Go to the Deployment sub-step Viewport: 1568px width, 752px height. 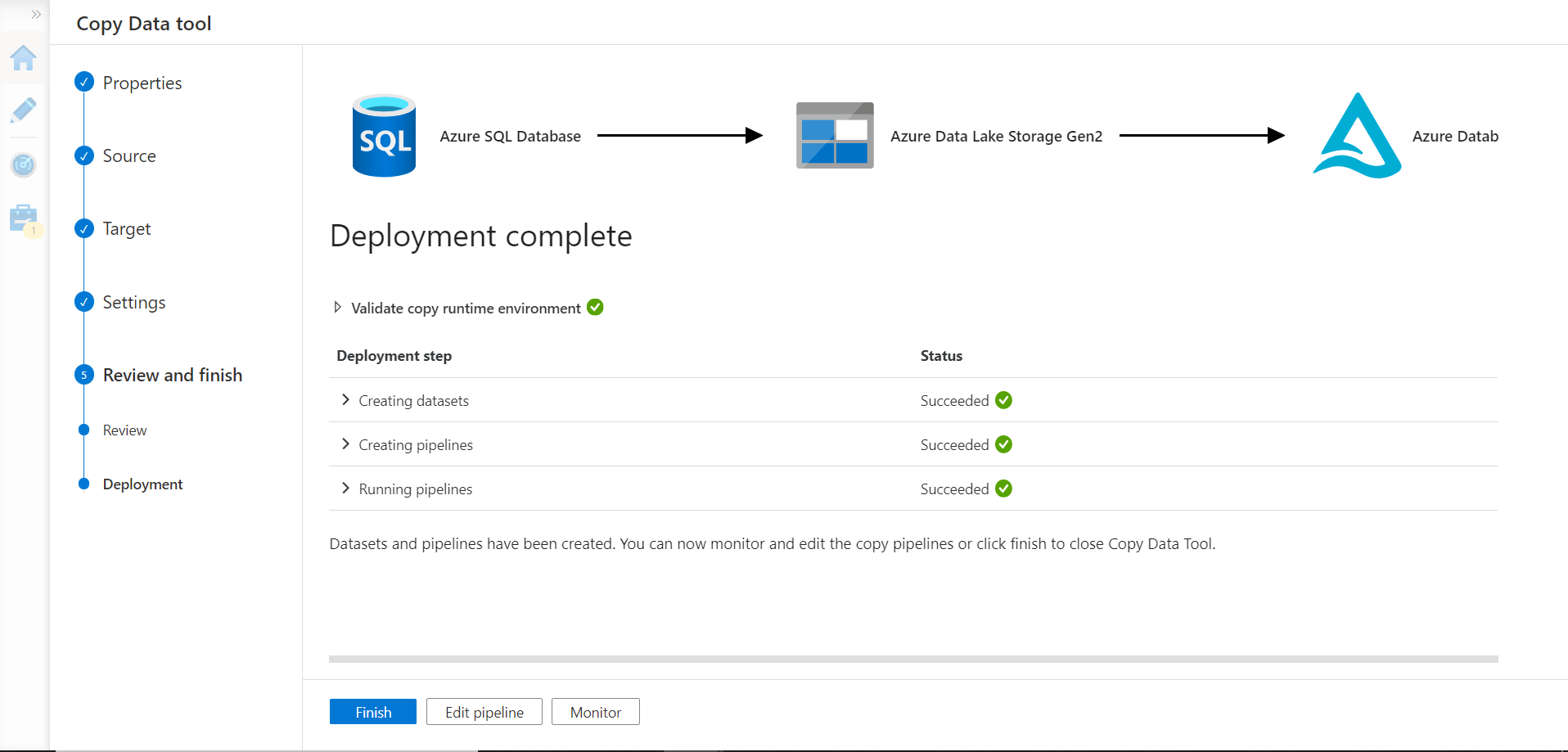[x=142, y=484]
